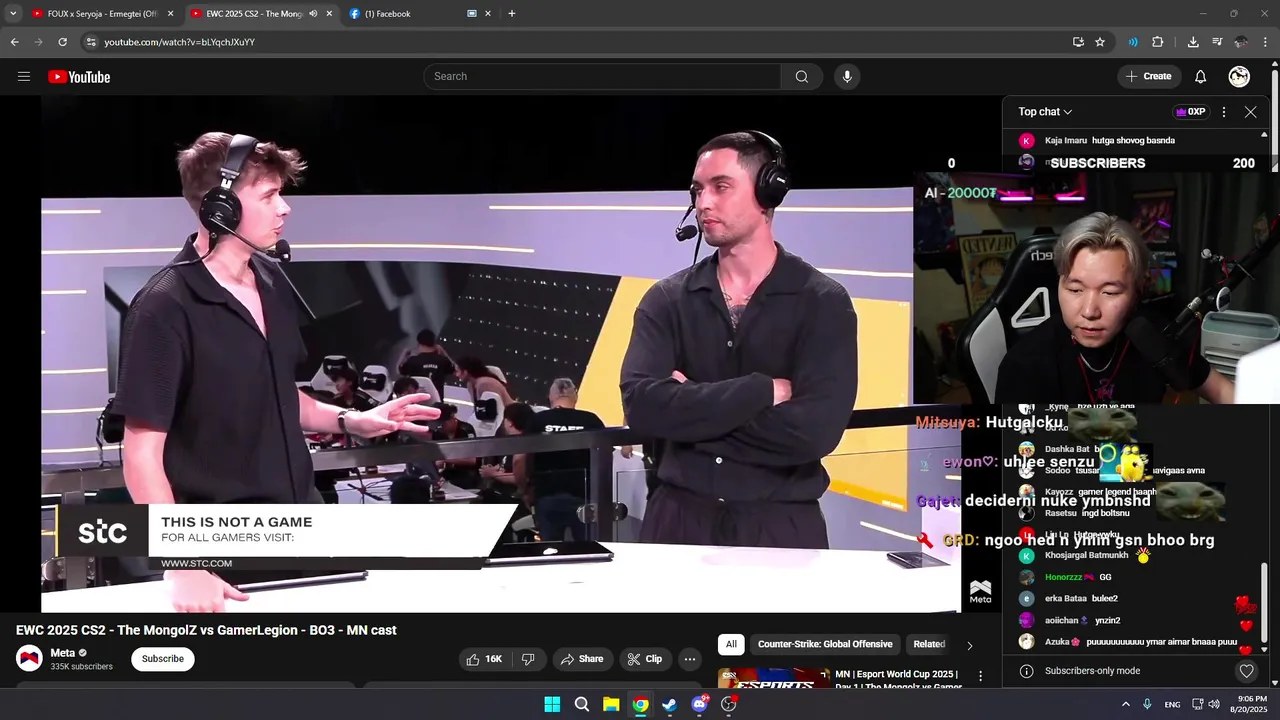This screenshot has width=1280, height=720.
Task: Open the YouTube account avatar menu
Action: 1239,77
